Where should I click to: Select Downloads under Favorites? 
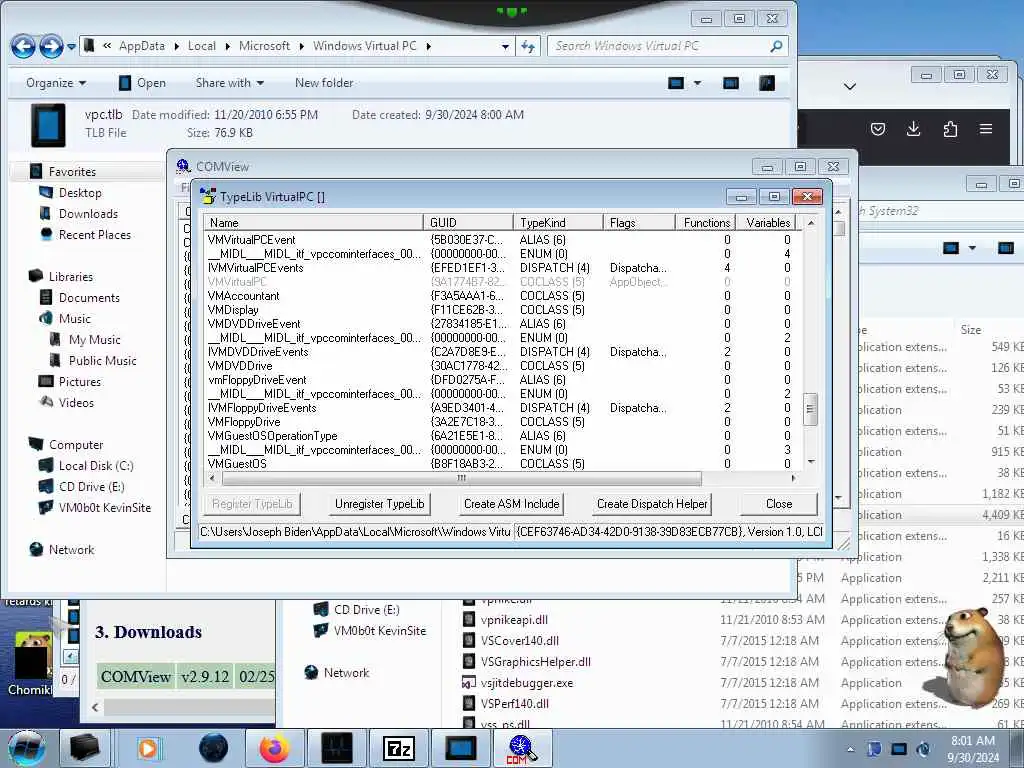88,214
